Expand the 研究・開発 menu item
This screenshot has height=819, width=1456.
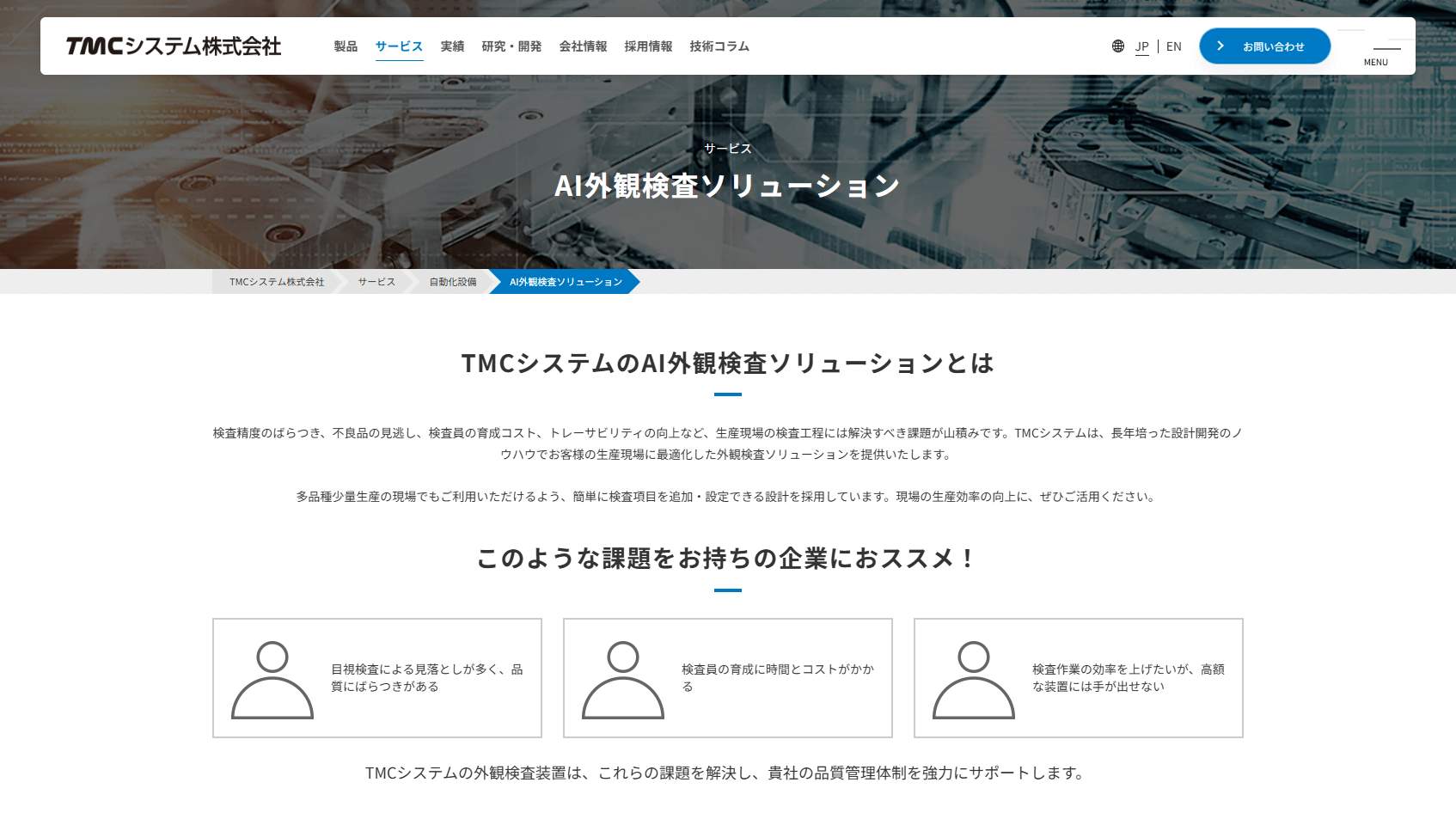click(x=511, y=46)
